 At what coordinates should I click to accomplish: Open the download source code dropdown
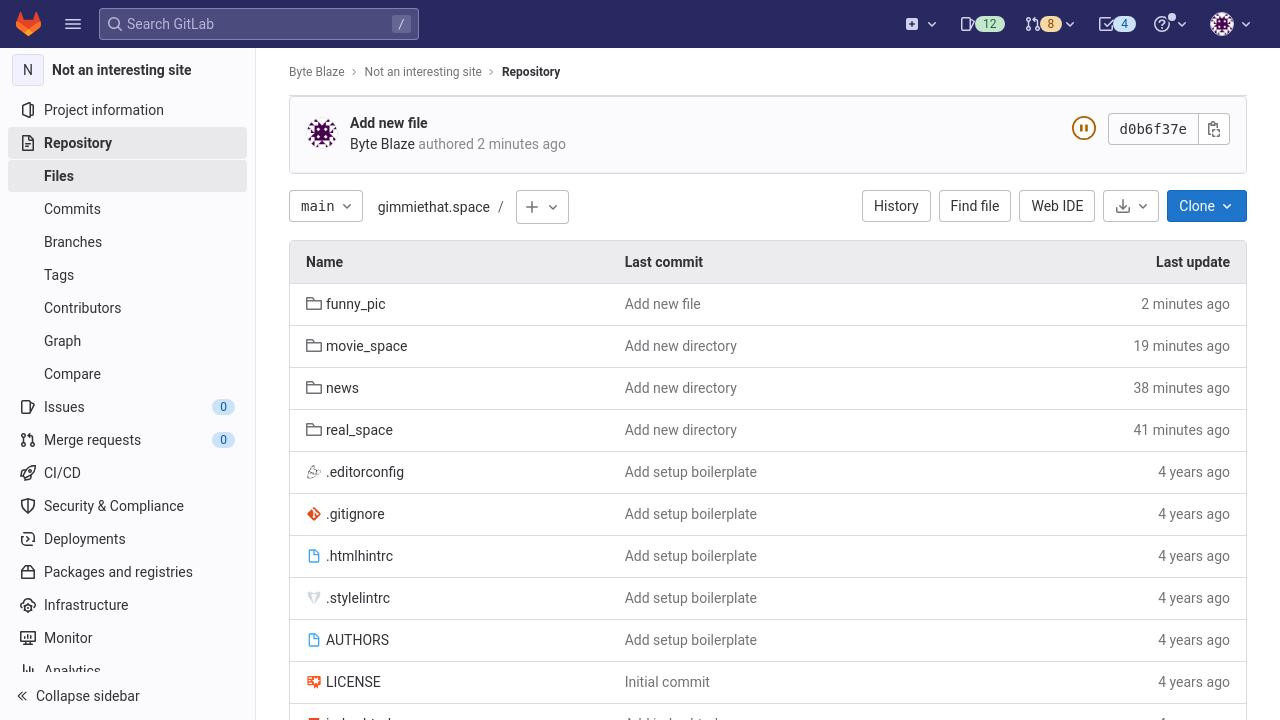(1131, 206)
